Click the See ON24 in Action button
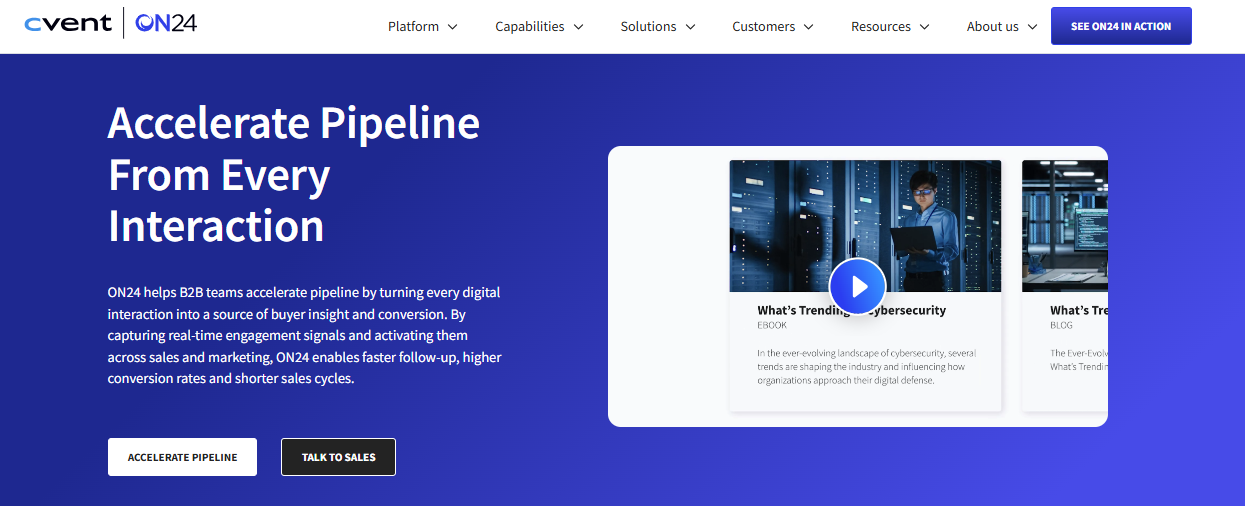1245x506 pixels. point(1121,26)
